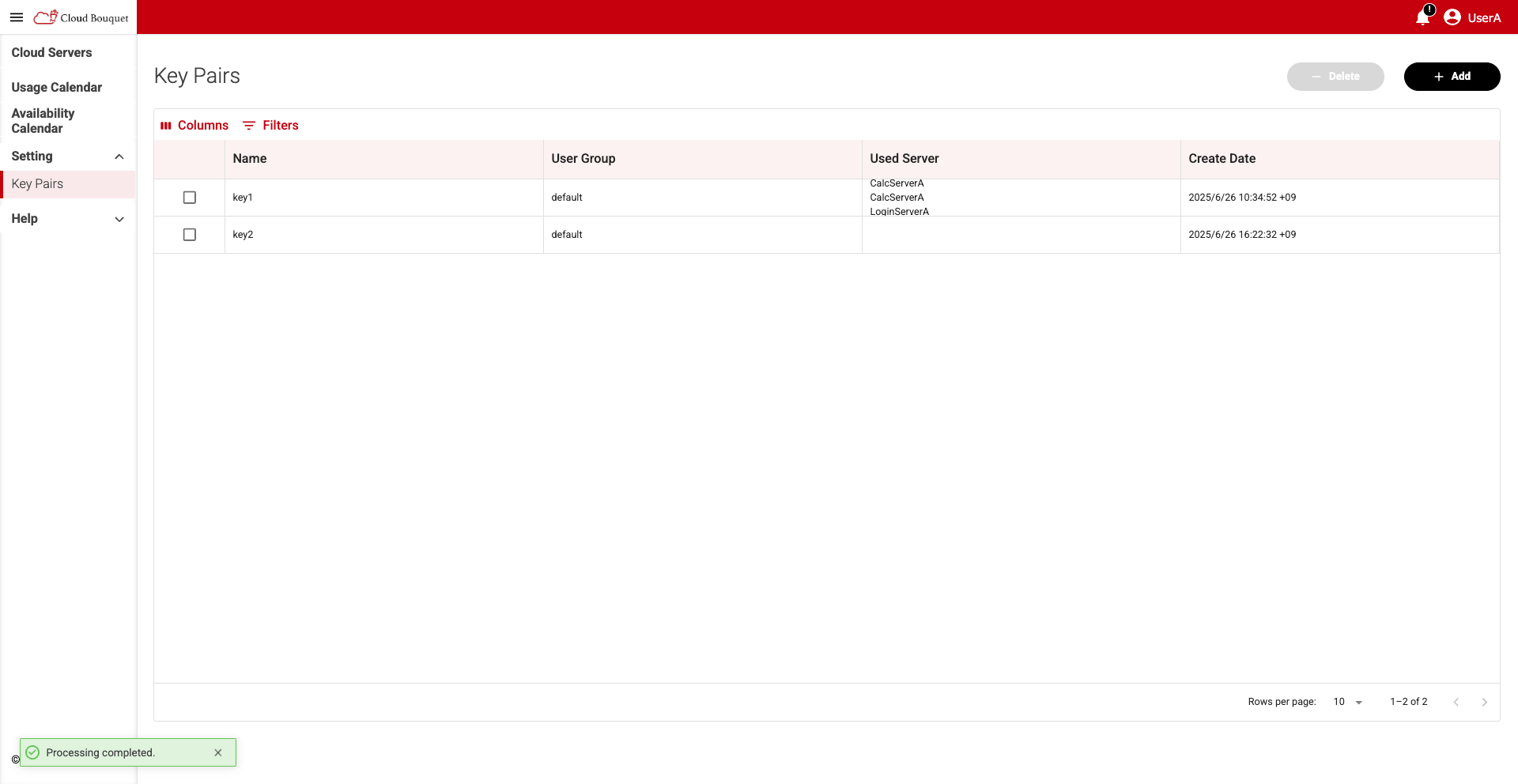1518x784 pixels.
Task: Open the rows per page dropdown
Action: 1348,702
